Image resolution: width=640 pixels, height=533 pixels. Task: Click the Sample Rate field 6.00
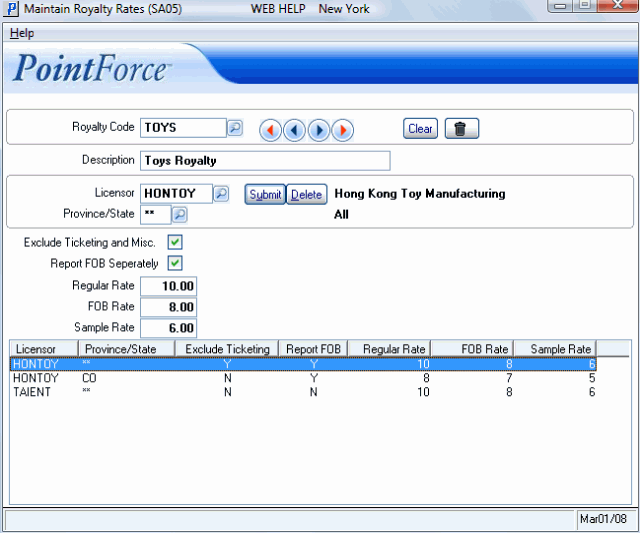pyautogui.click(x=169, y=328)
